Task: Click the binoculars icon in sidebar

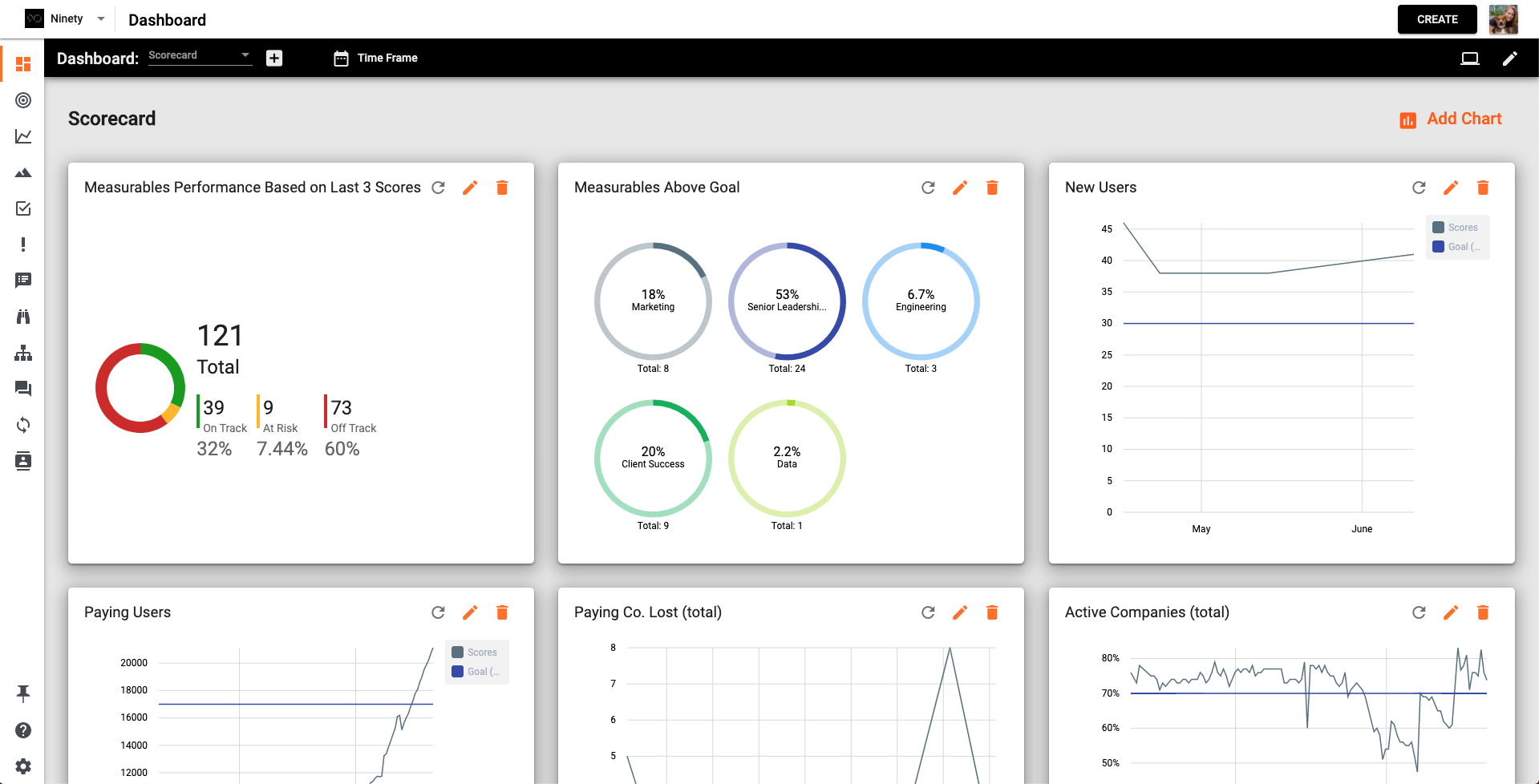Action: pyautogui.click(x=23, y=317)
